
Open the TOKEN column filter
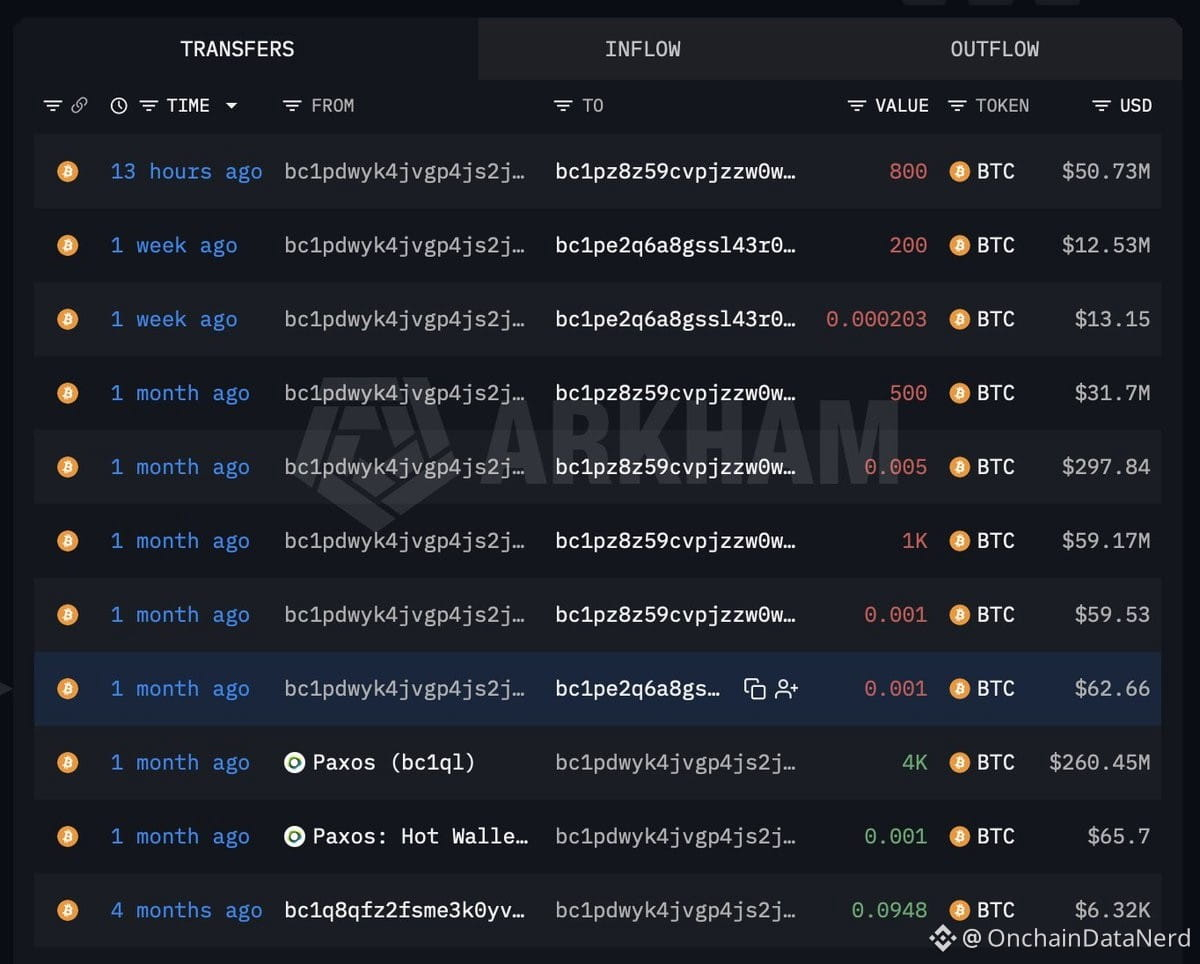(x=957, y=105)
